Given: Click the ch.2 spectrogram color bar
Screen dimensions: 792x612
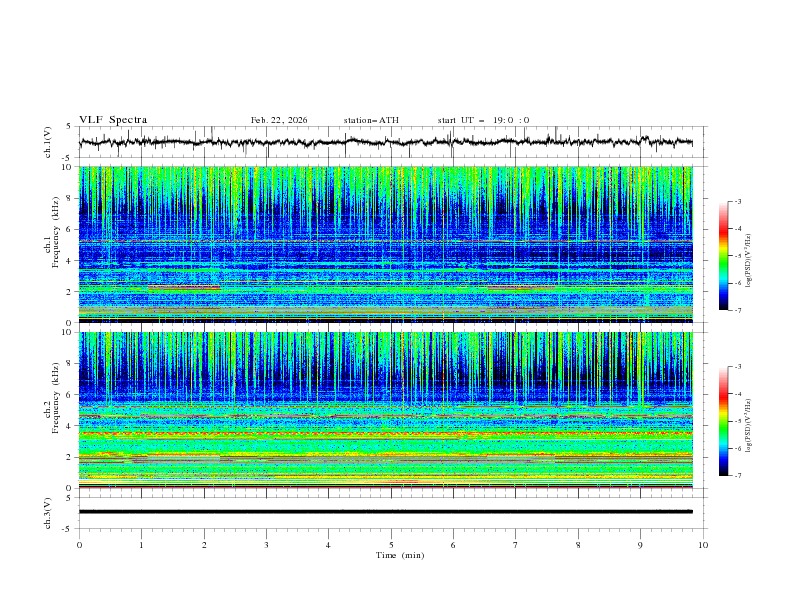Looking at the screenshot, I should coord(723,421).
